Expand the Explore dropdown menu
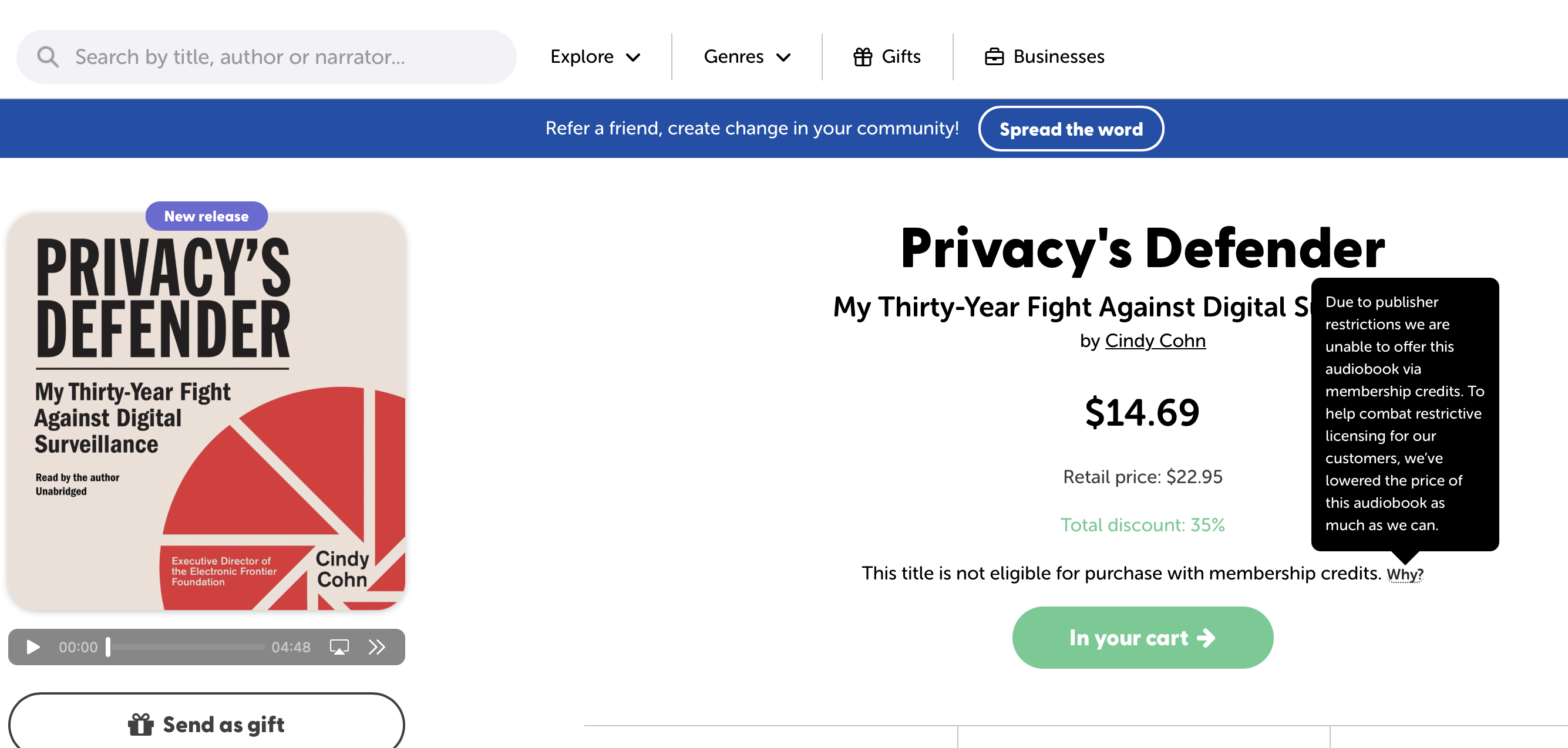1568x748 pixels. tap(595, 56)
